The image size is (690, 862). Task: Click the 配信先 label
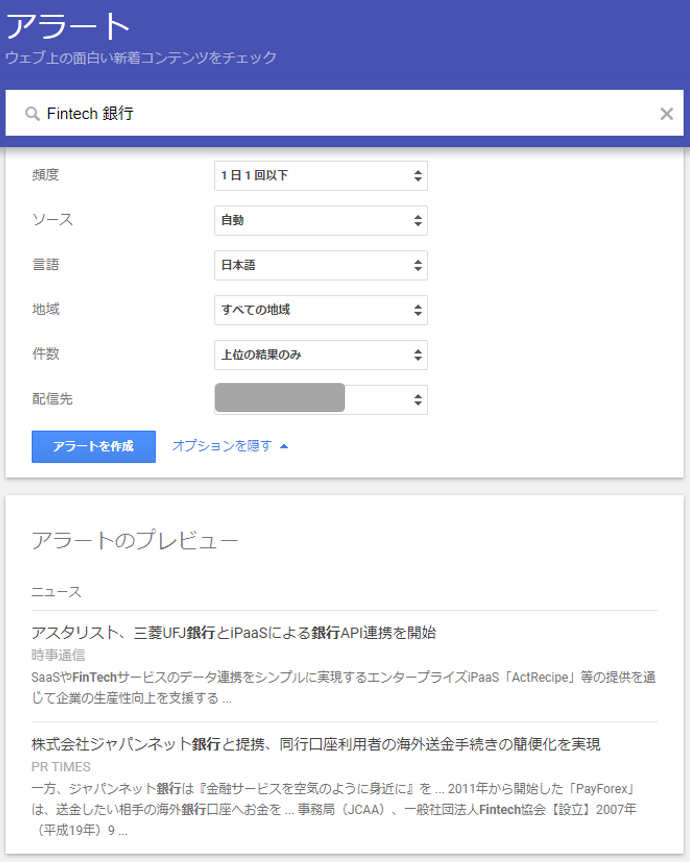click(52, 399)
